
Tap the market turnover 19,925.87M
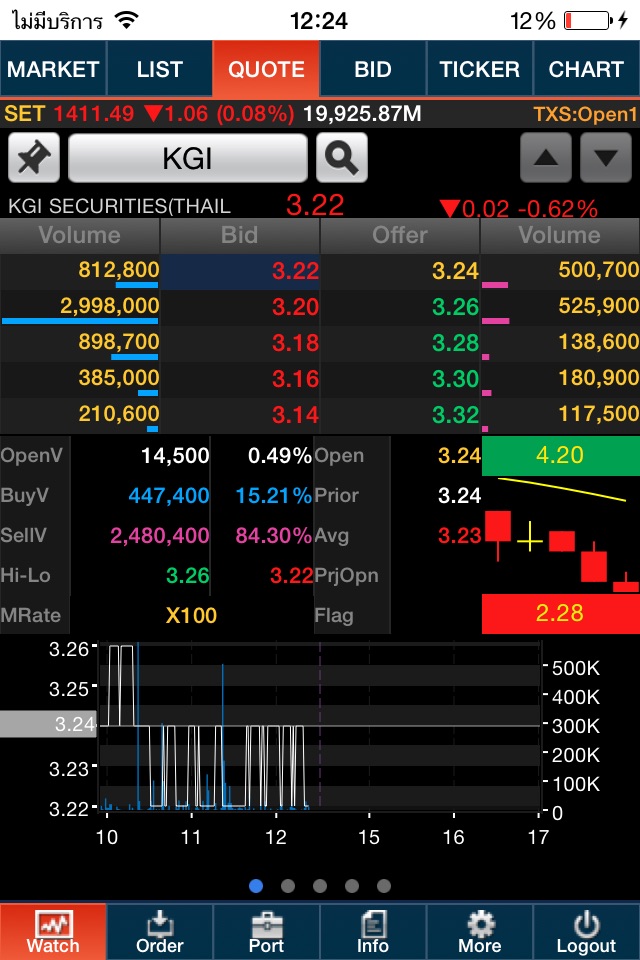362,114
